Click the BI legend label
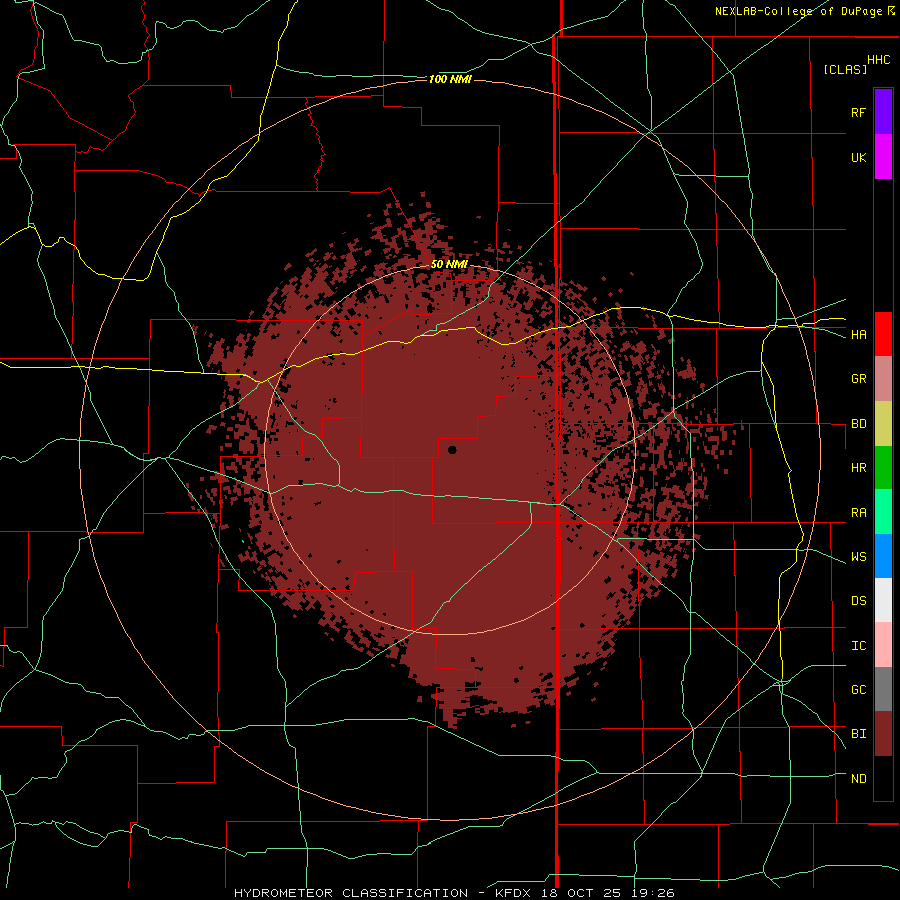This screenshot has width=900, height=900. coord(858,734)
